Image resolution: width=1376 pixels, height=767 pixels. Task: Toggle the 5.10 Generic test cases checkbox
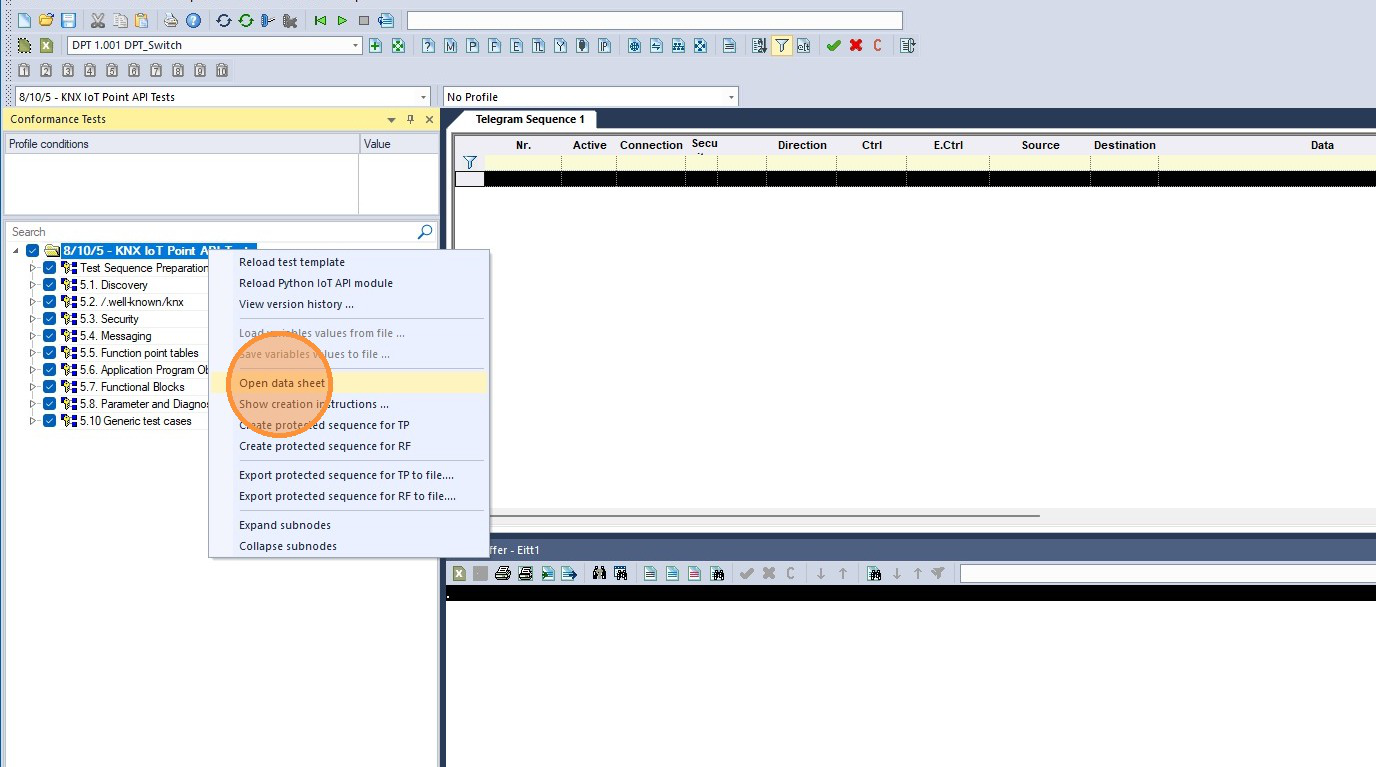click(x=49, y=421)
